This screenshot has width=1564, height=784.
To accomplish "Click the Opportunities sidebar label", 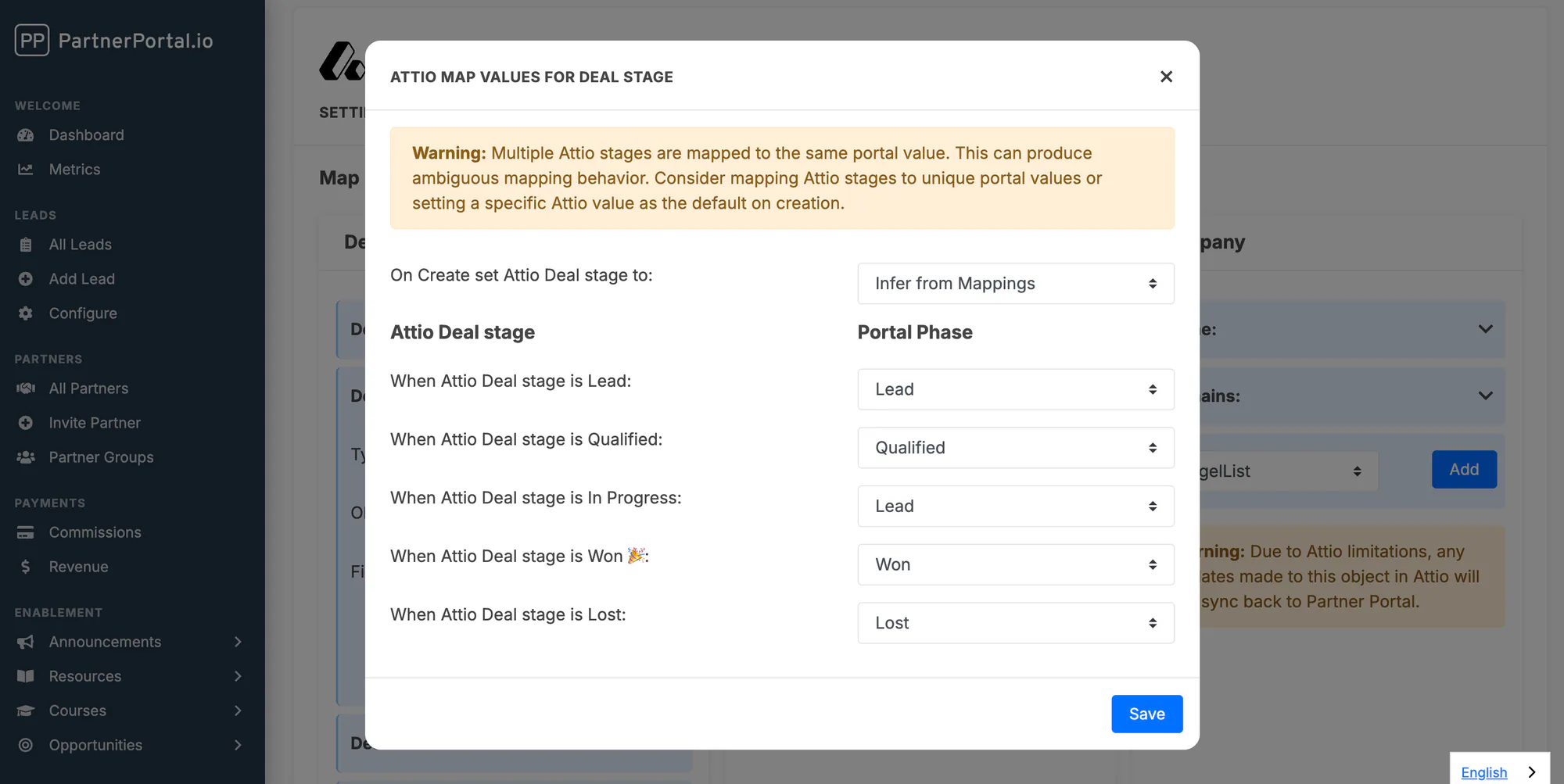I will [x=95, y=745].
